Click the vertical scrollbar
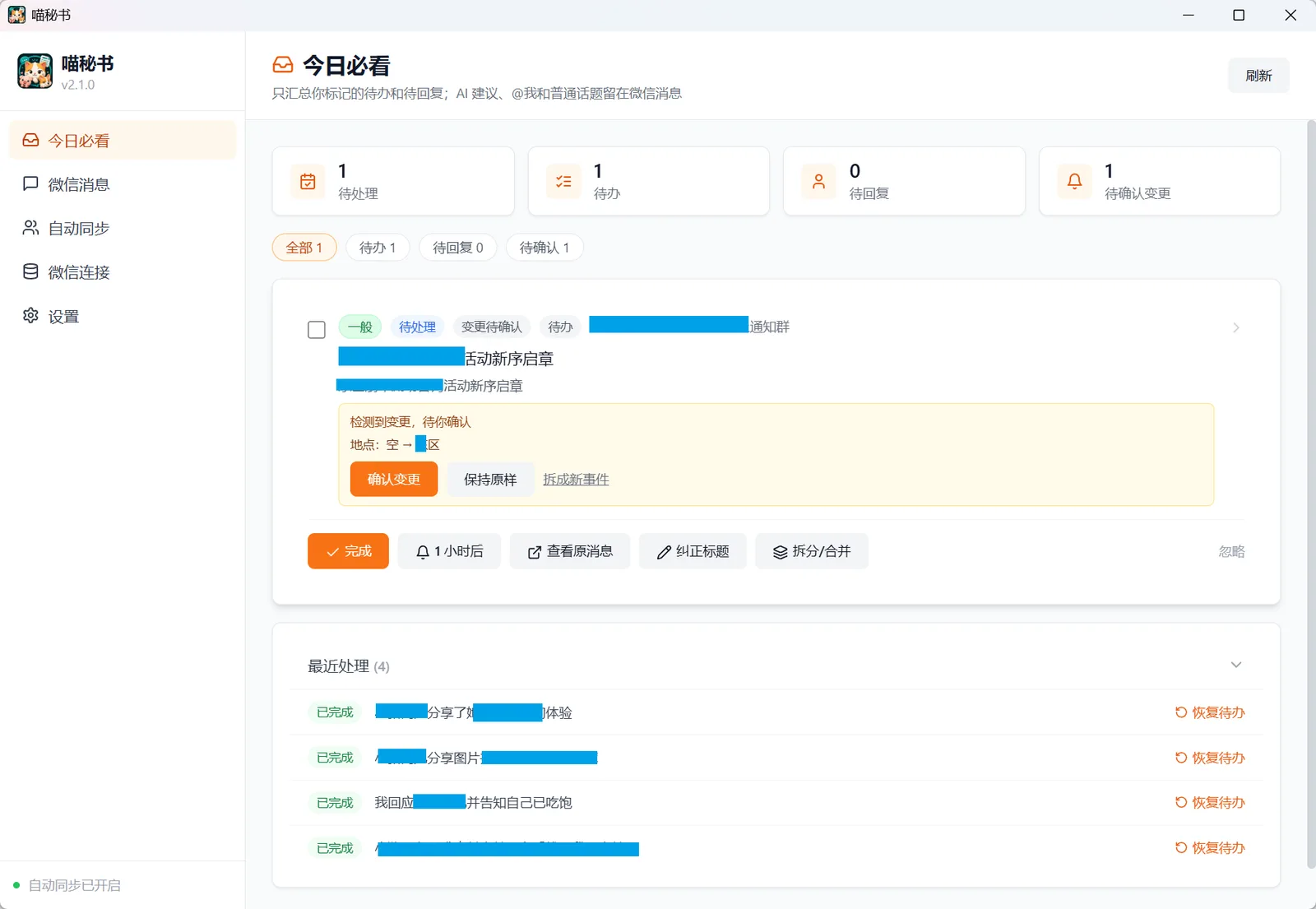 point(1311,494)
